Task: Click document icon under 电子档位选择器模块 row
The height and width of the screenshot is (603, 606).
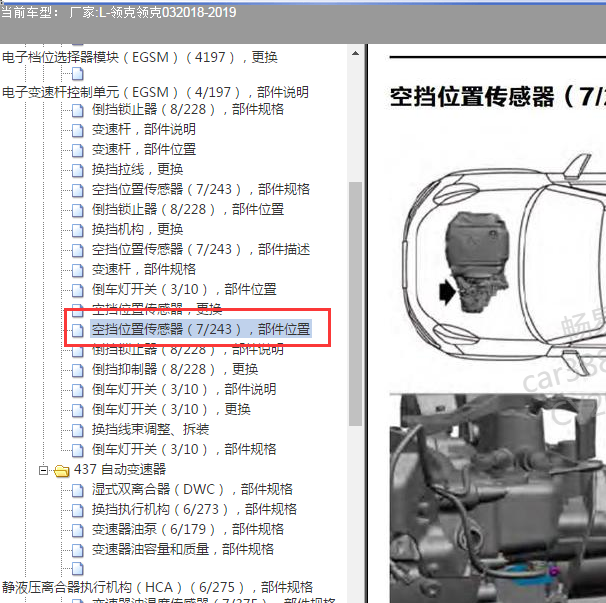Action: [x=78, y=74]
